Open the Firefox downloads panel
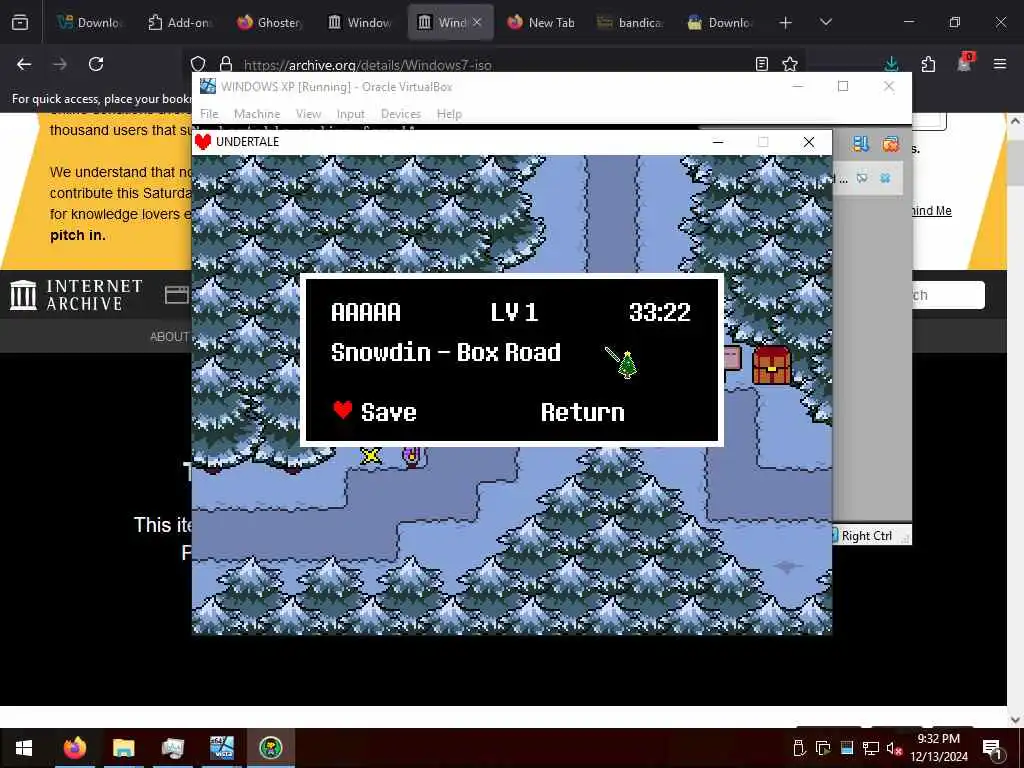1024x768 pixels. 891,64
